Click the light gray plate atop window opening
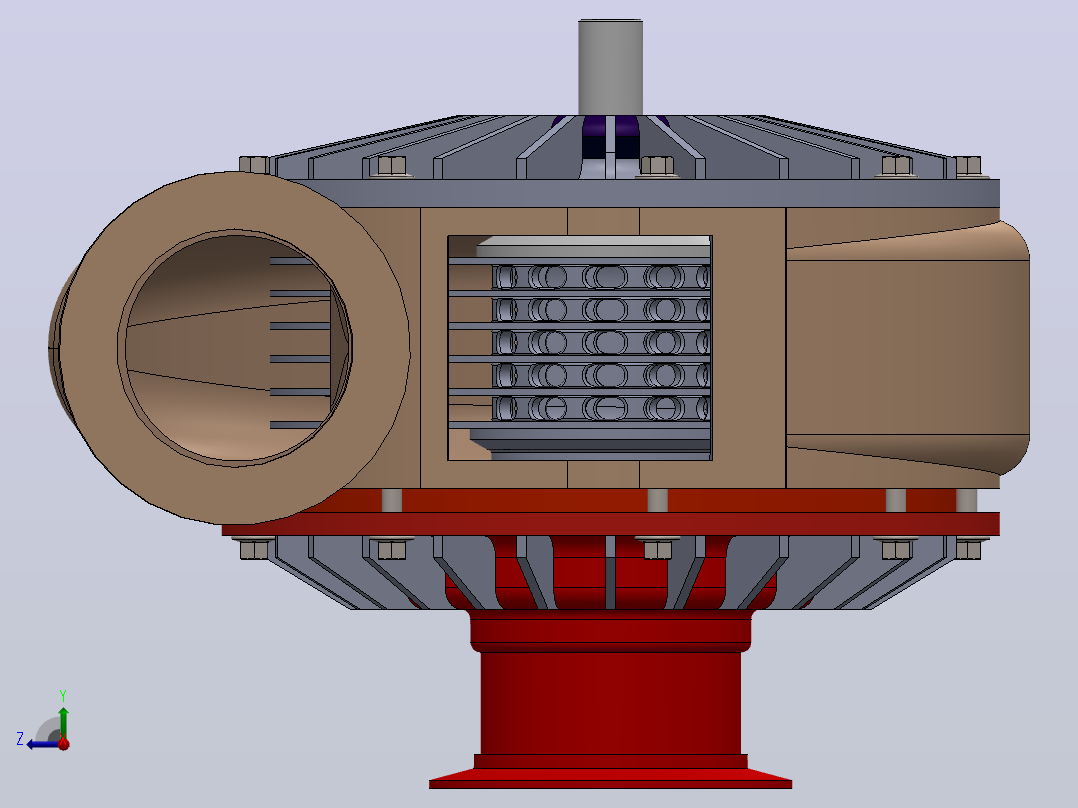 (x=593, y=245)
